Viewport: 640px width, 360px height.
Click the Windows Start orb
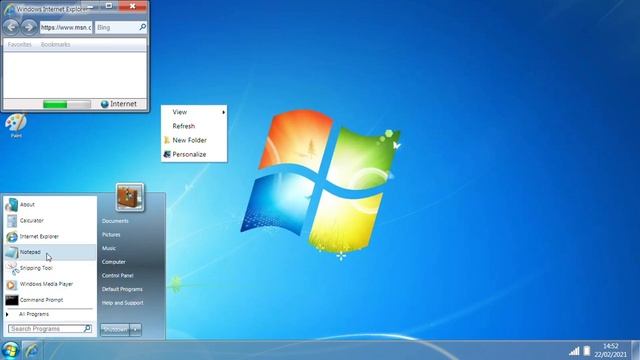coord(10,351)
